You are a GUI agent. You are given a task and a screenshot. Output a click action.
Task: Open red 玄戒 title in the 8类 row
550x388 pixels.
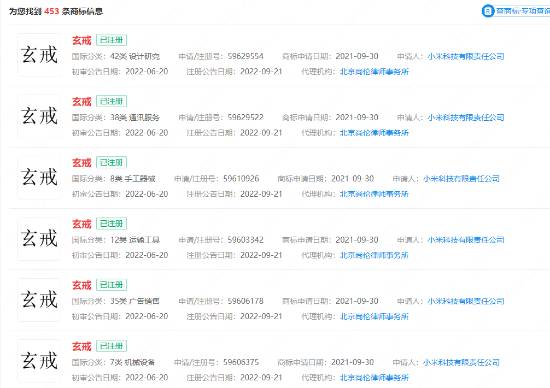[81, 162]
